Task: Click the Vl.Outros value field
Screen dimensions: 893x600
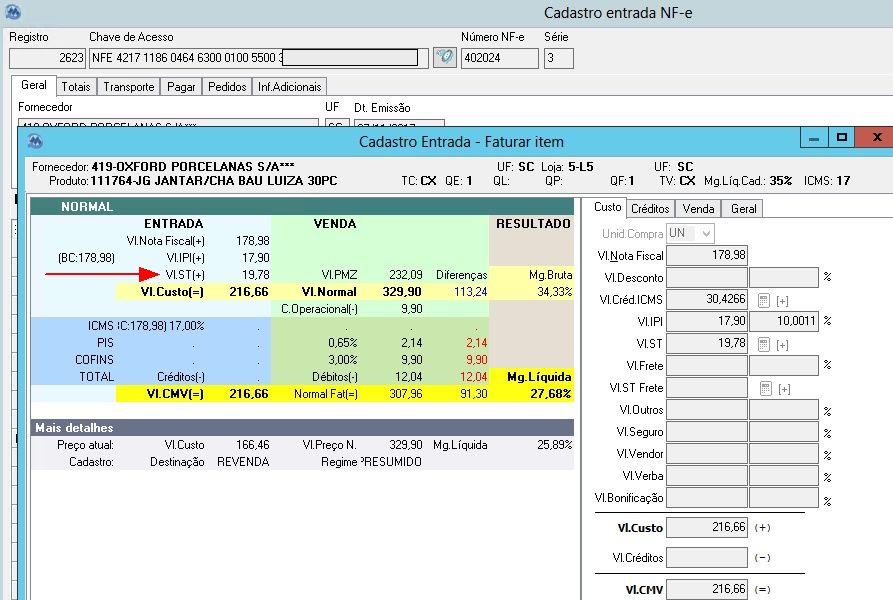Action: (707, 410)
